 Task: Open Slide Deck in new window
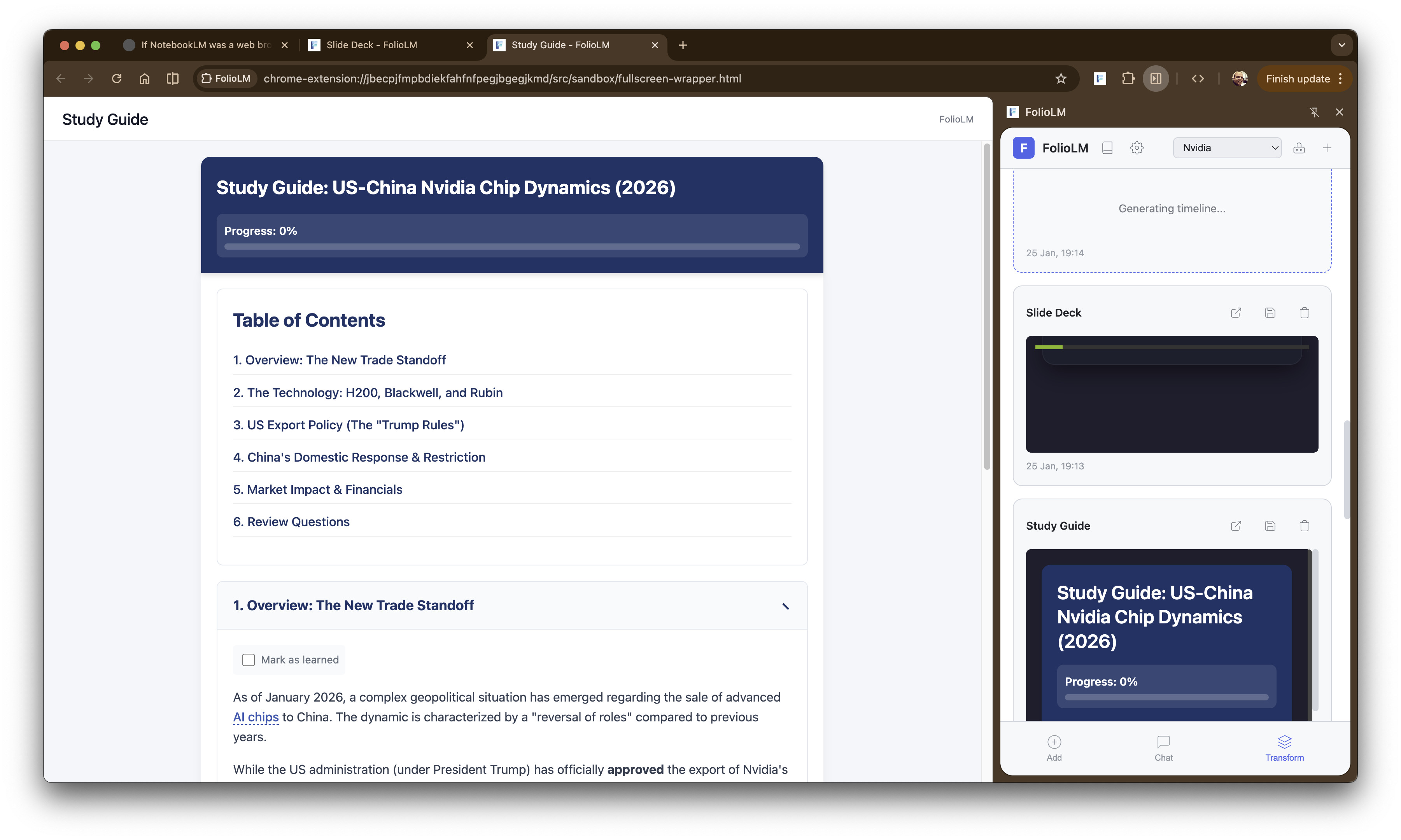[1236, 312]
